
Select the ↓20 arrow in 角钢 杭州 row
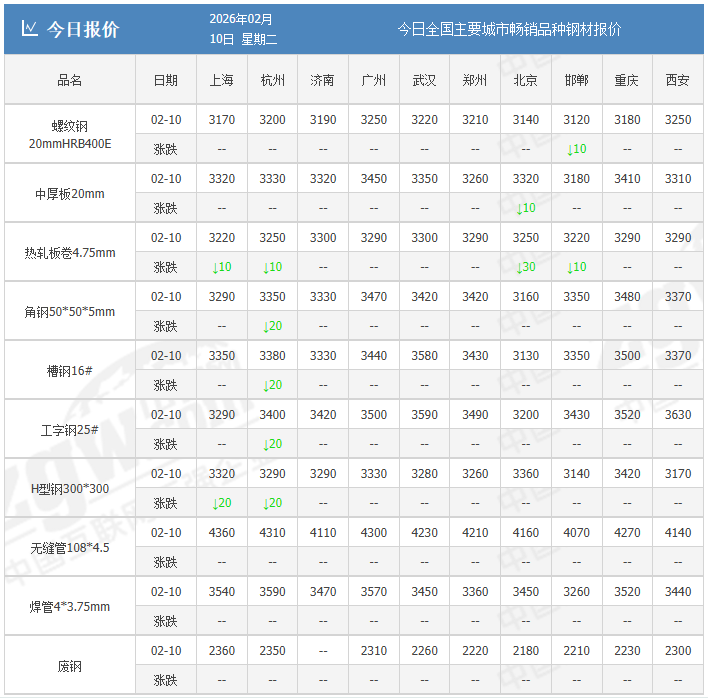272,327
